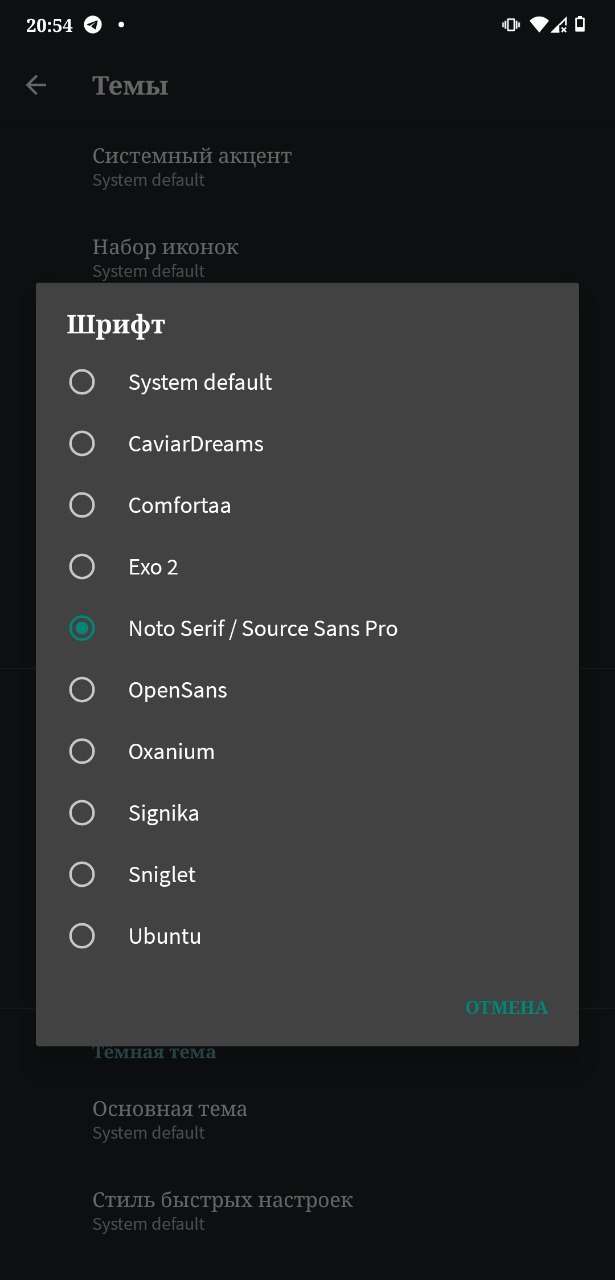Tap the mobile signal status icon

pyautogui.click(x=559, y=25)
